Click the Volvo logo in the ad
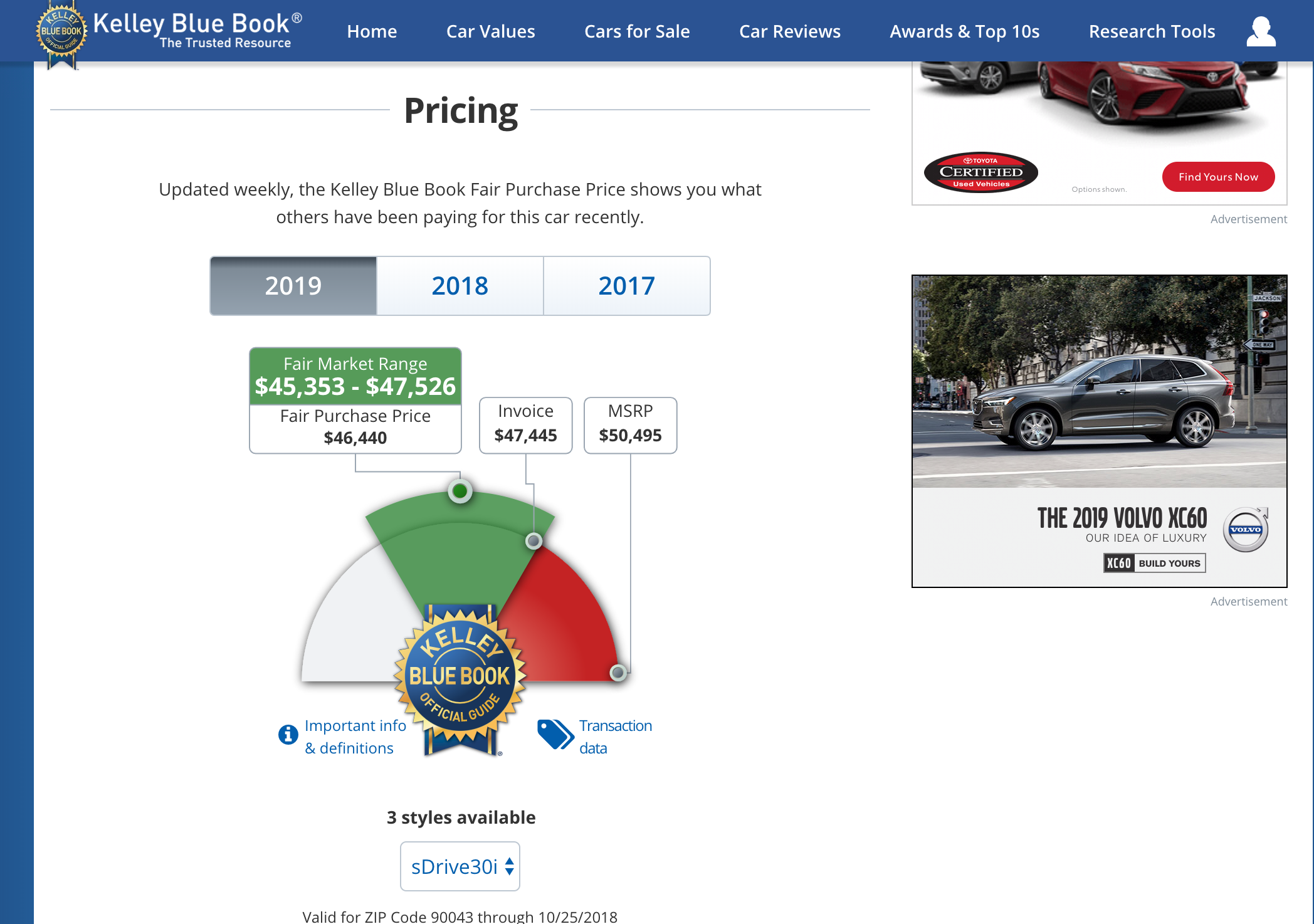 coord(1246,529)
